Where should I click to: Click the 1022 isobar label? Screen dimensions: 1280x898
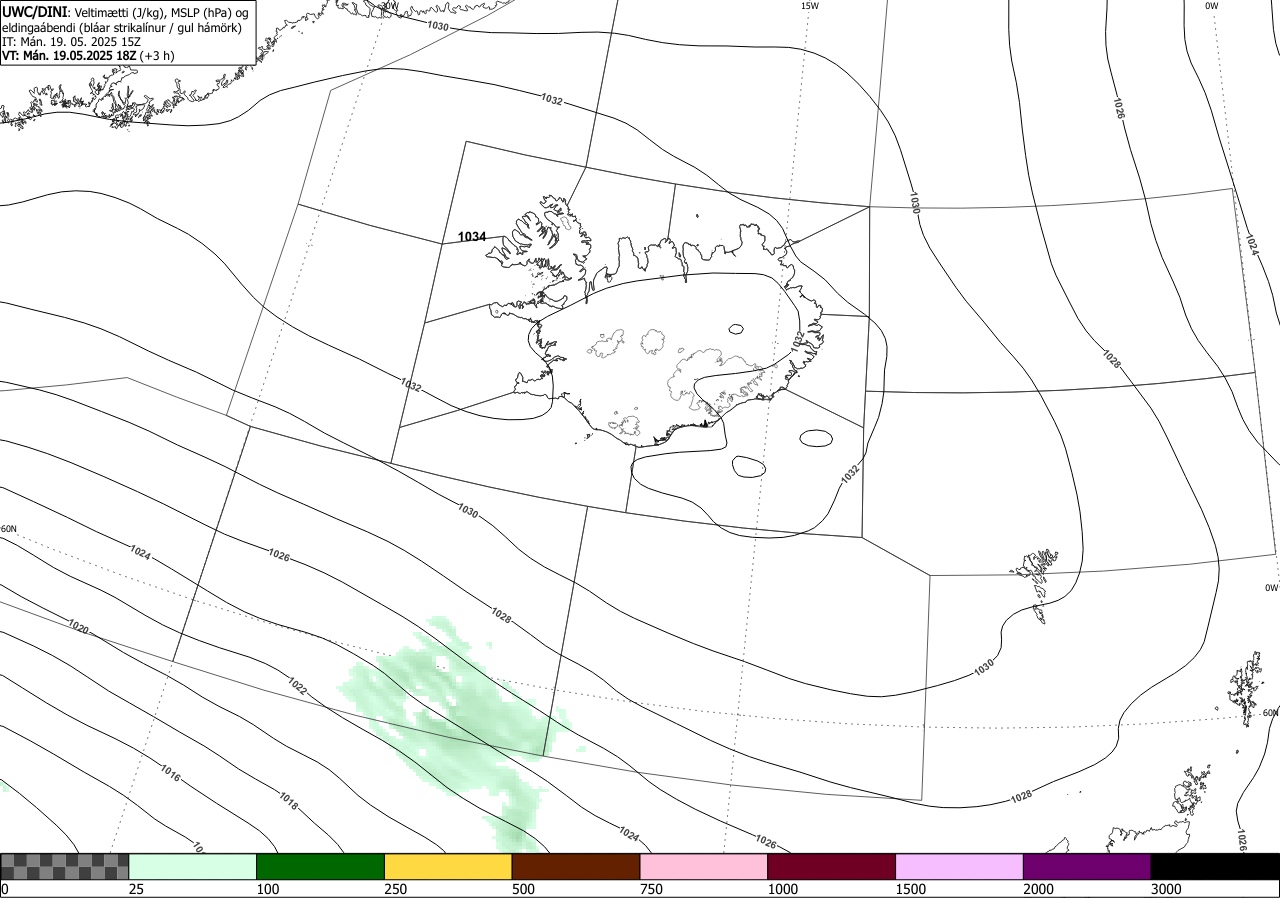[296, 686]
